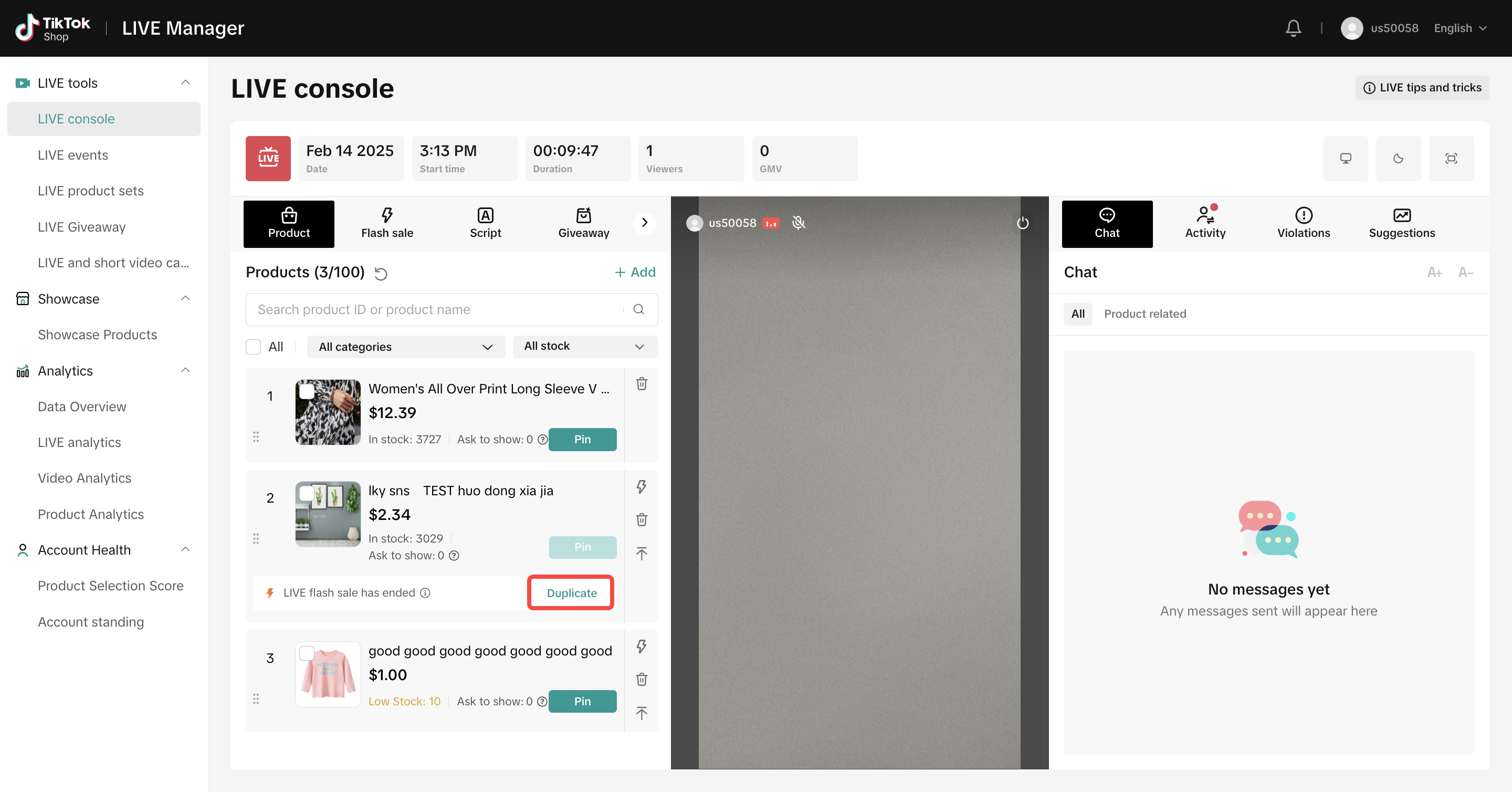Click the product search input field
The image size is (1512, 792).
pos(434,309)
